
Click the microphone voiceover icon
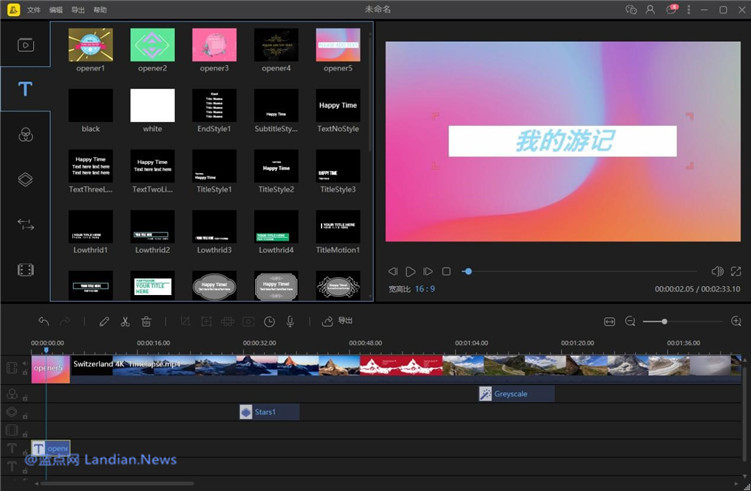coord(290,321)
